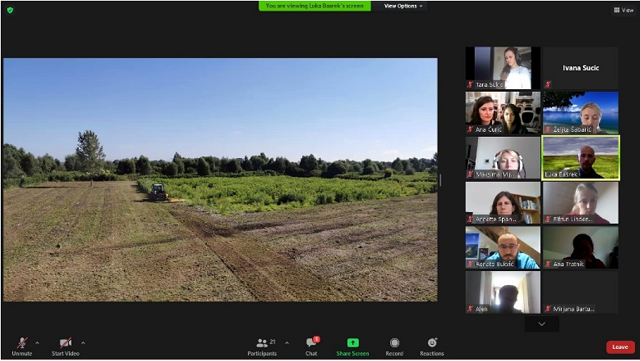Select the Ana Ćurić video tile
The height and width of the screenshot is (361, 640).
point(503,113)
